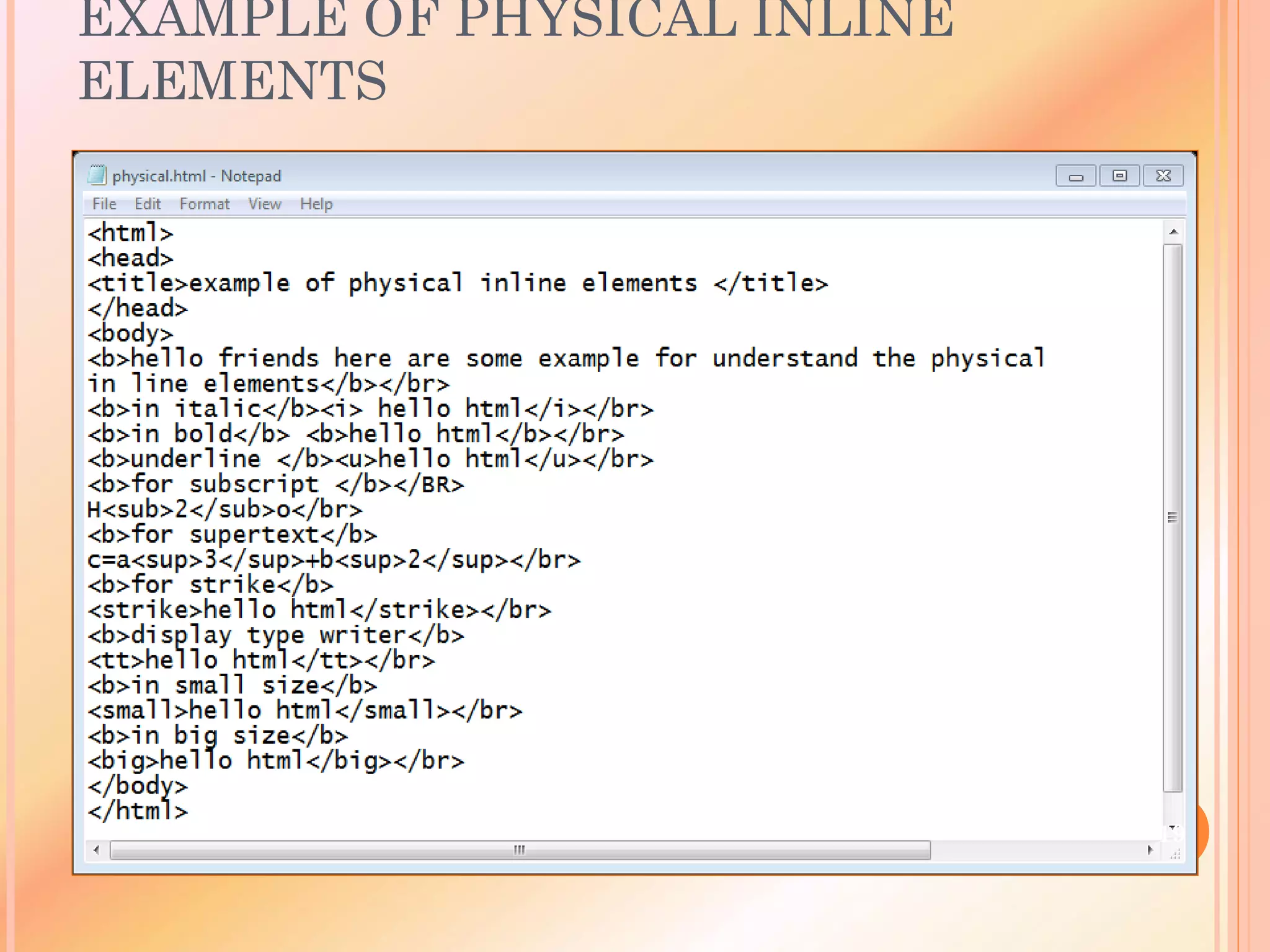
Task: Click the horizontal scrollbar right arrow
Action: click(x=1150, y=850)
